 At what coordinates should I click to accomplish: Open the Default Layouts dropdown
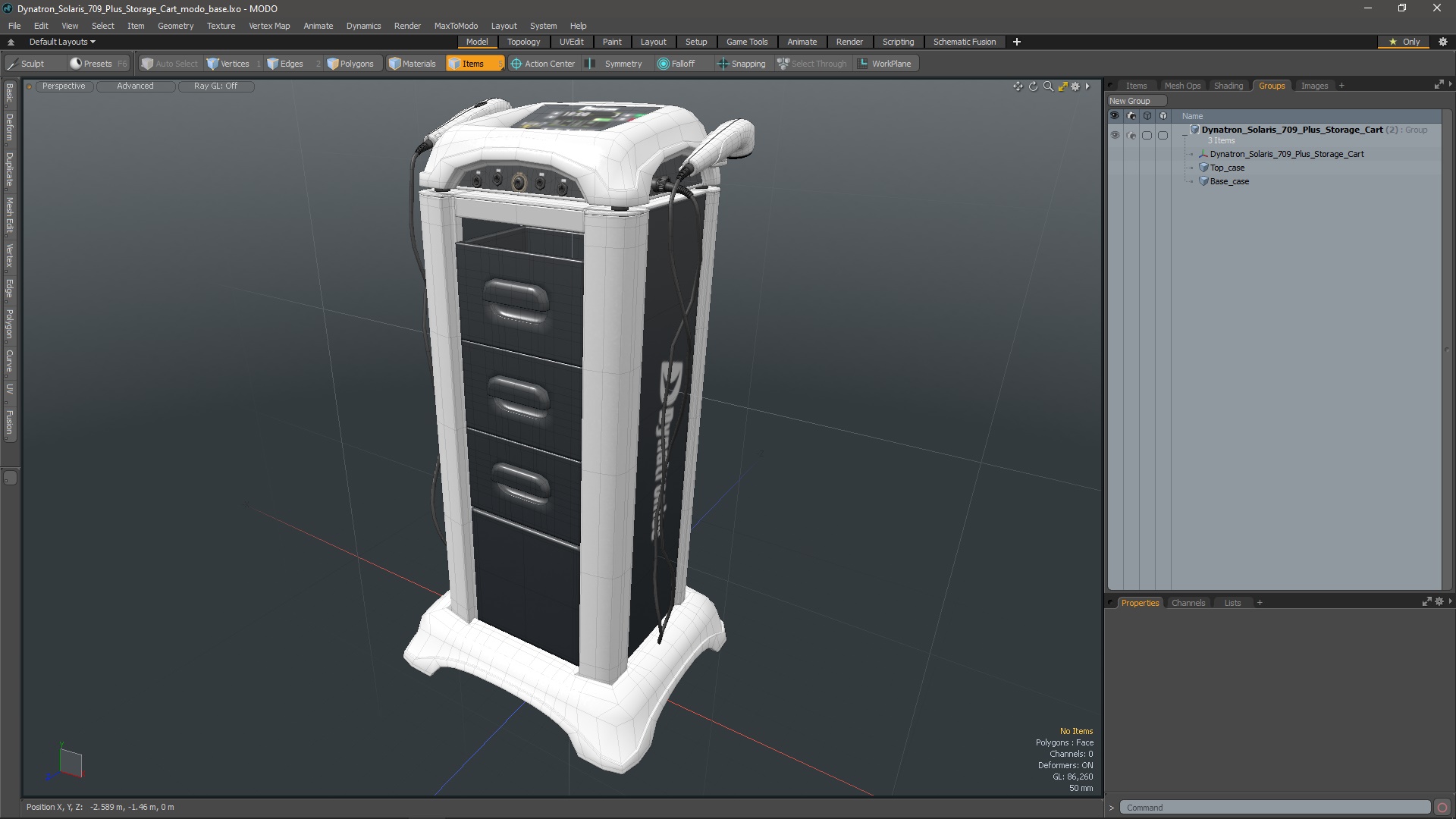point(62,42)
